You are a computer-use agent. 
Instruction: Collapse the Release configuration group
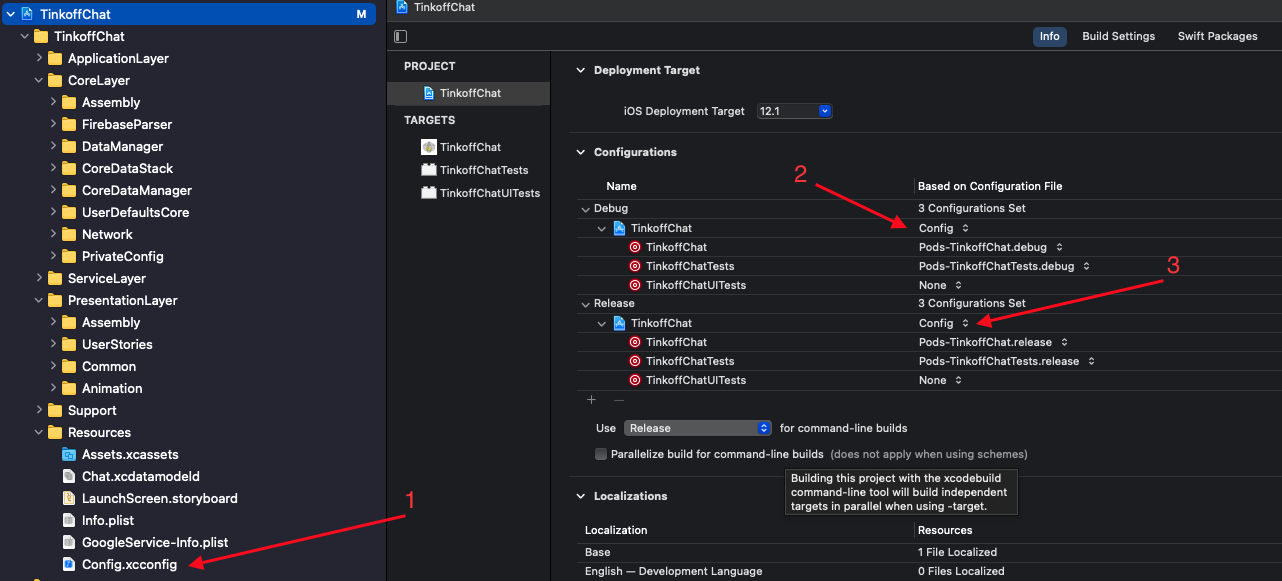[x=585, y=304]
